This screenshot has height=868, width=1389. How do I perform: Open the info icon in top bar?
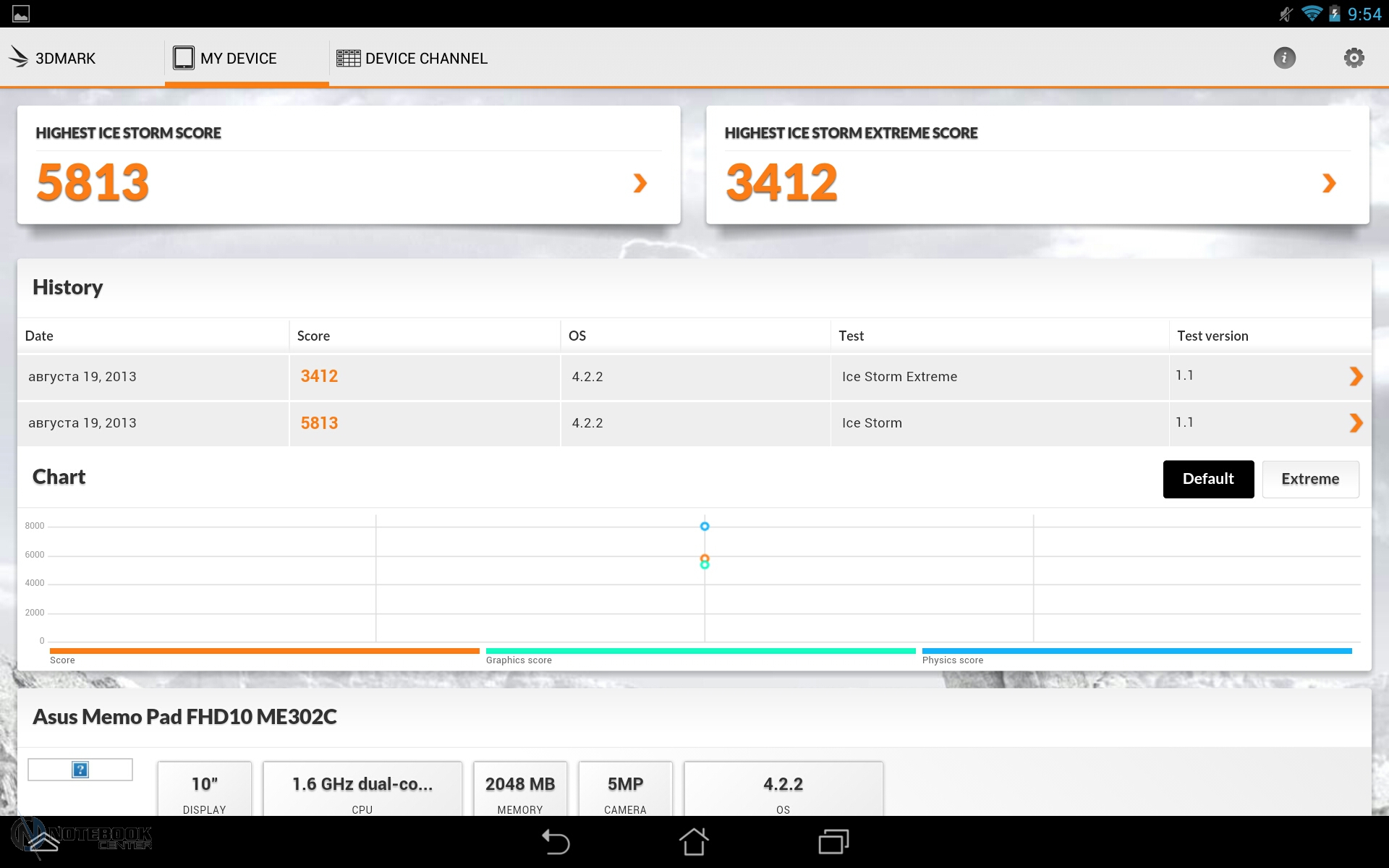(x=1284, y=58)
